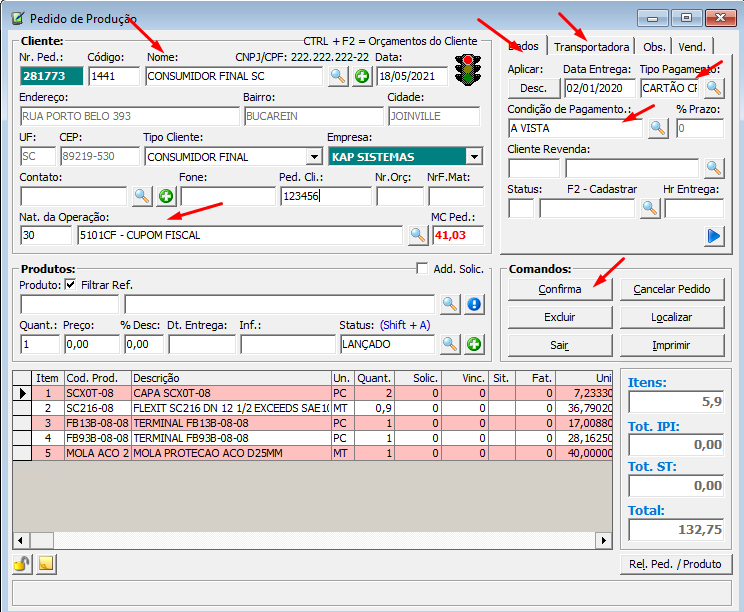The image size is (744, 612).
Task: Switch to Obs. tab
Action: tap(654, 47)
